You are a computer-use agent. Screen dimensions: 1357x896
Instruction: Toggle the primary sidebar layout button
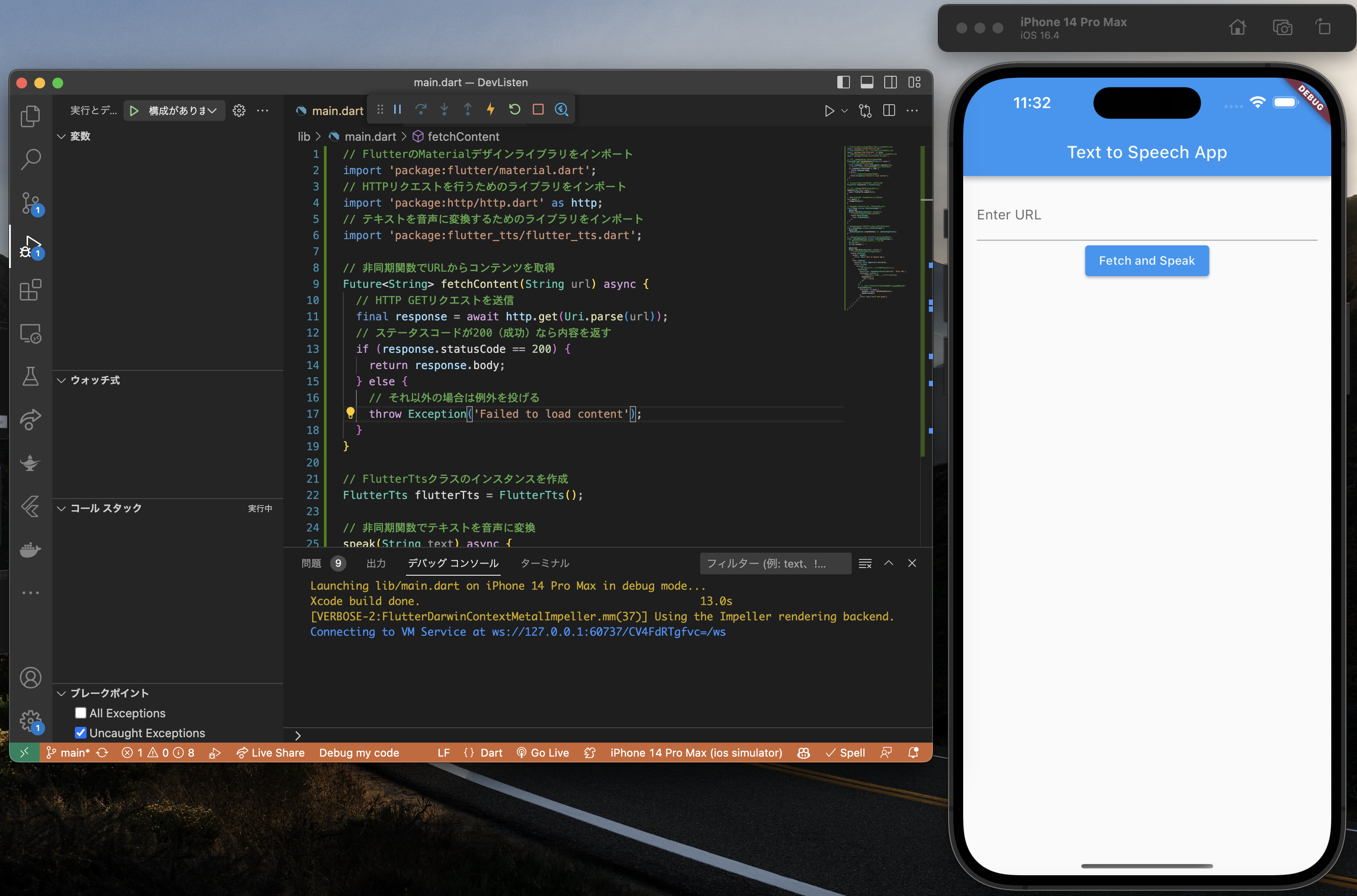tap(843, 82)
